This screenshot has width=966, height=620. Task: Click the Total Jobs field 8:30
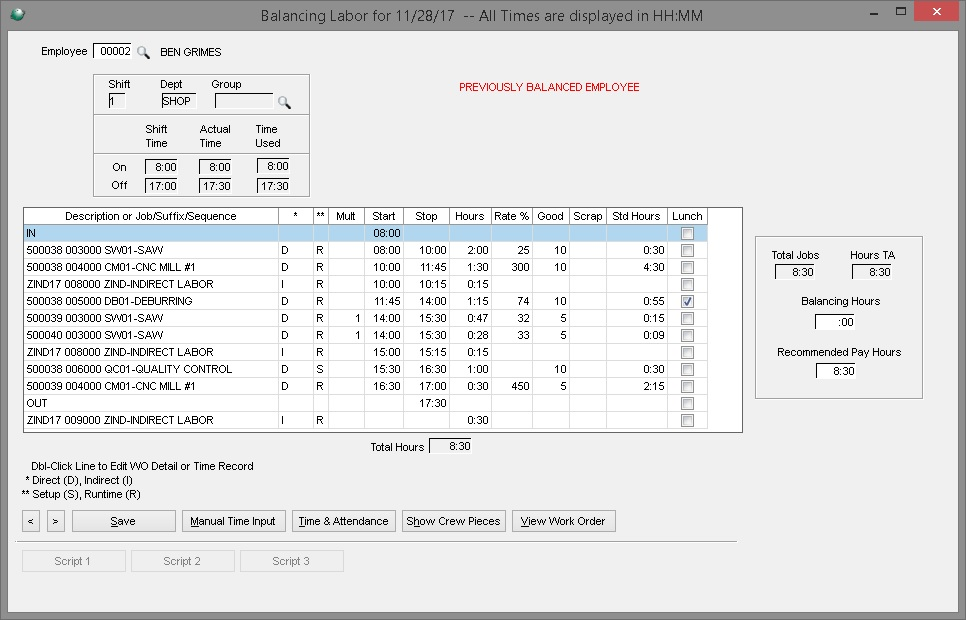(x=795, y=272)
